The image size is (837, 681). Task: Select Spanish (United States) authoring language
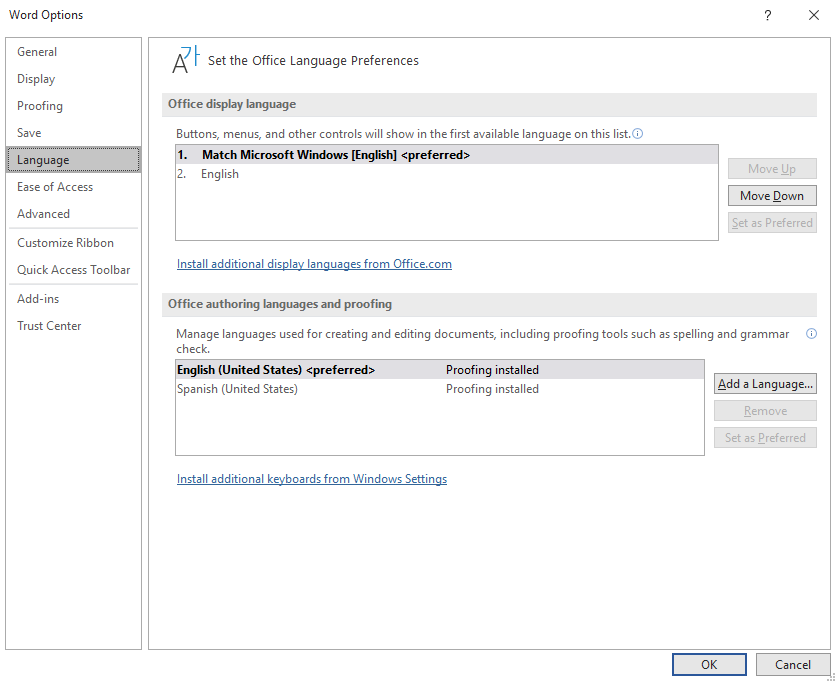tap(440, 389)
